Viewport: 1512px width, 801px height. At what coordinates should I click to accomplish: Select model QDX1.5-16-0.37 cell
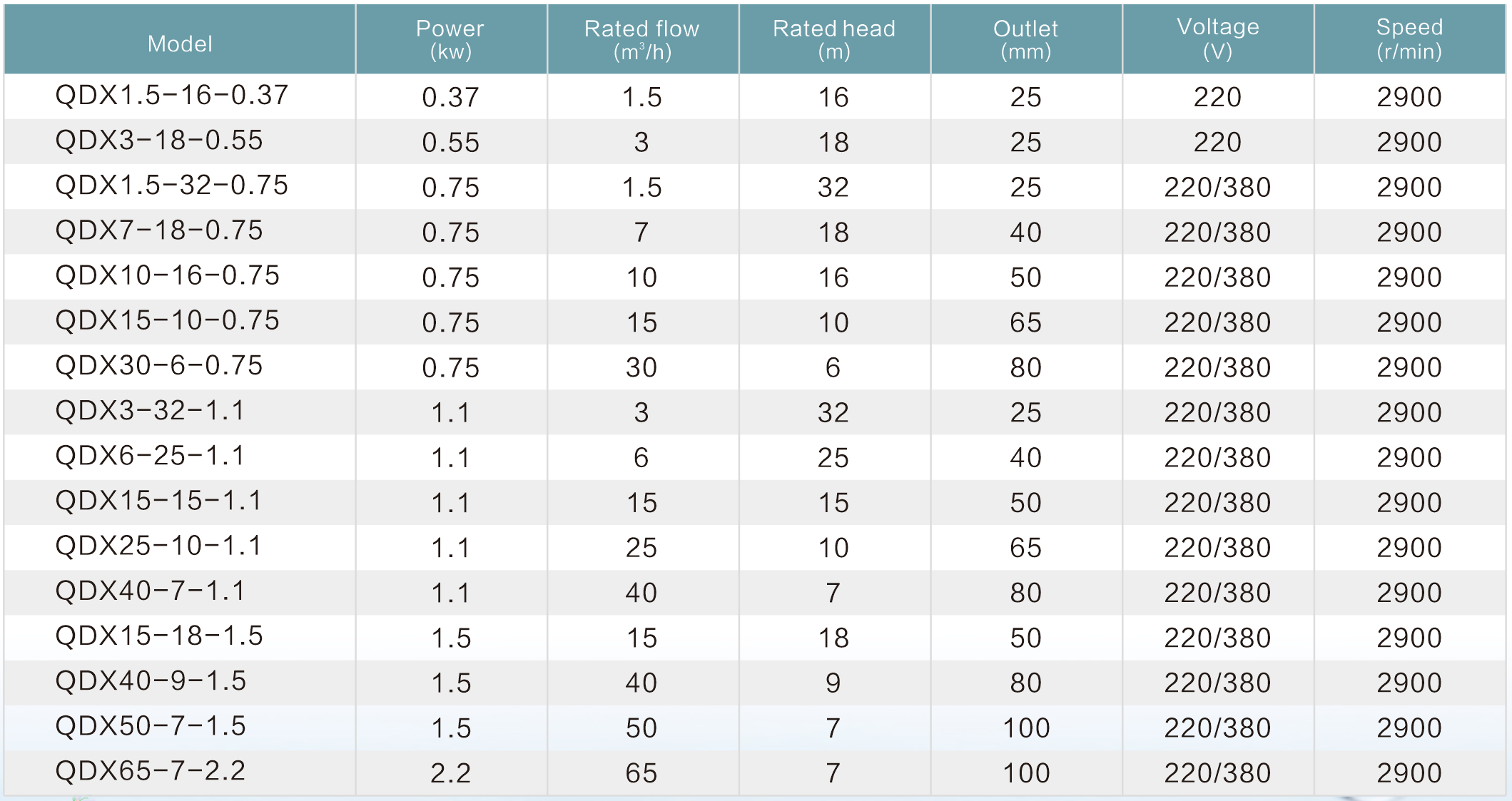point(172,95)
